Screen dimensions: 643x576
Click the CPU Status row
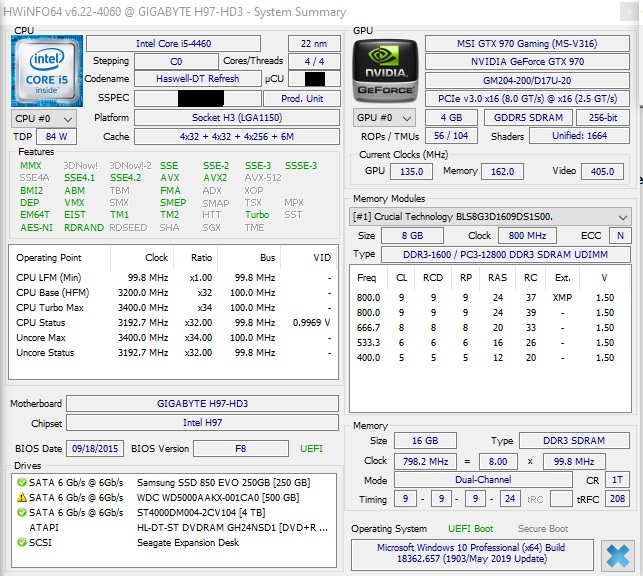(173, 323)
